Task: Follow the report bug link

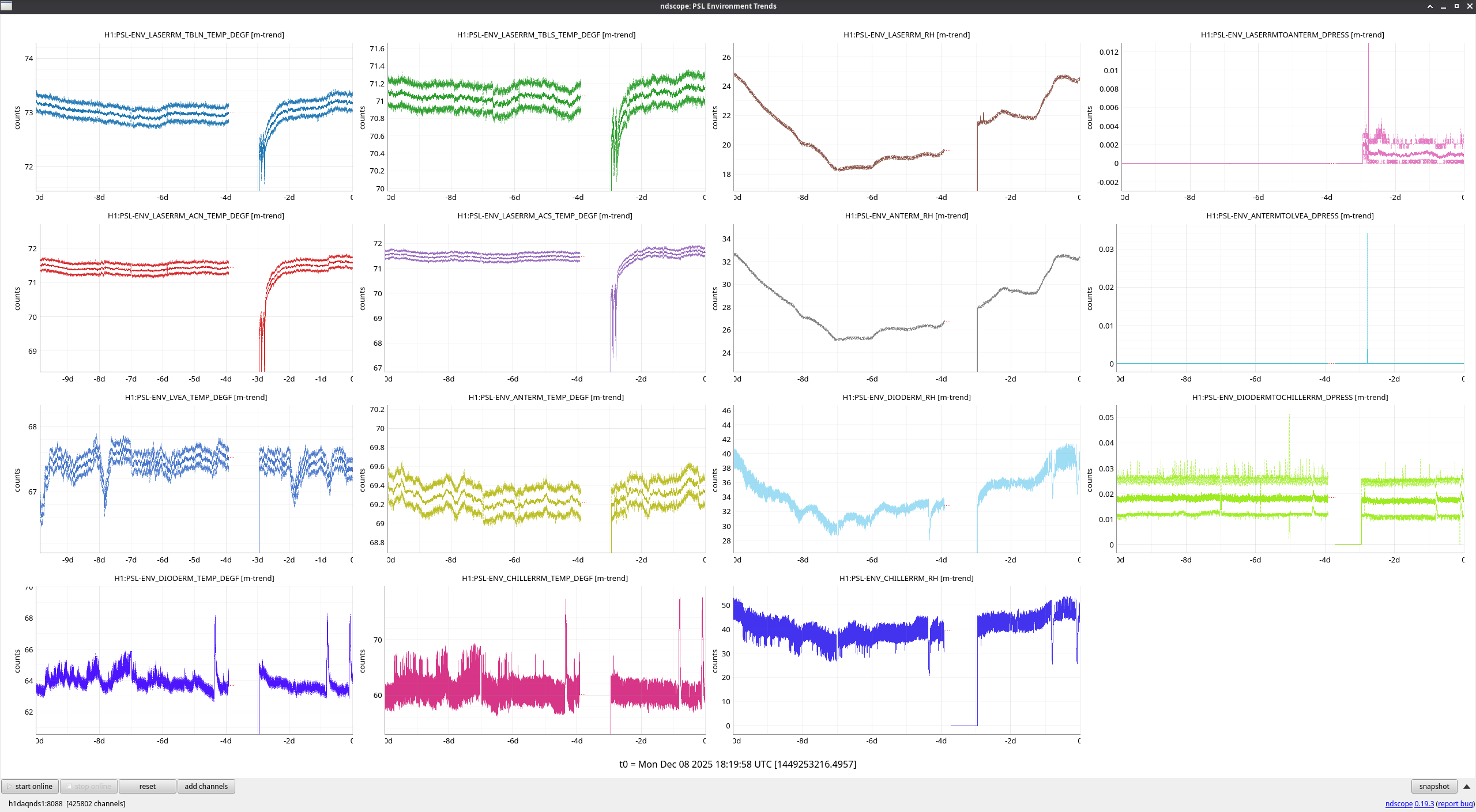Action: click(x=1455, y=803)
